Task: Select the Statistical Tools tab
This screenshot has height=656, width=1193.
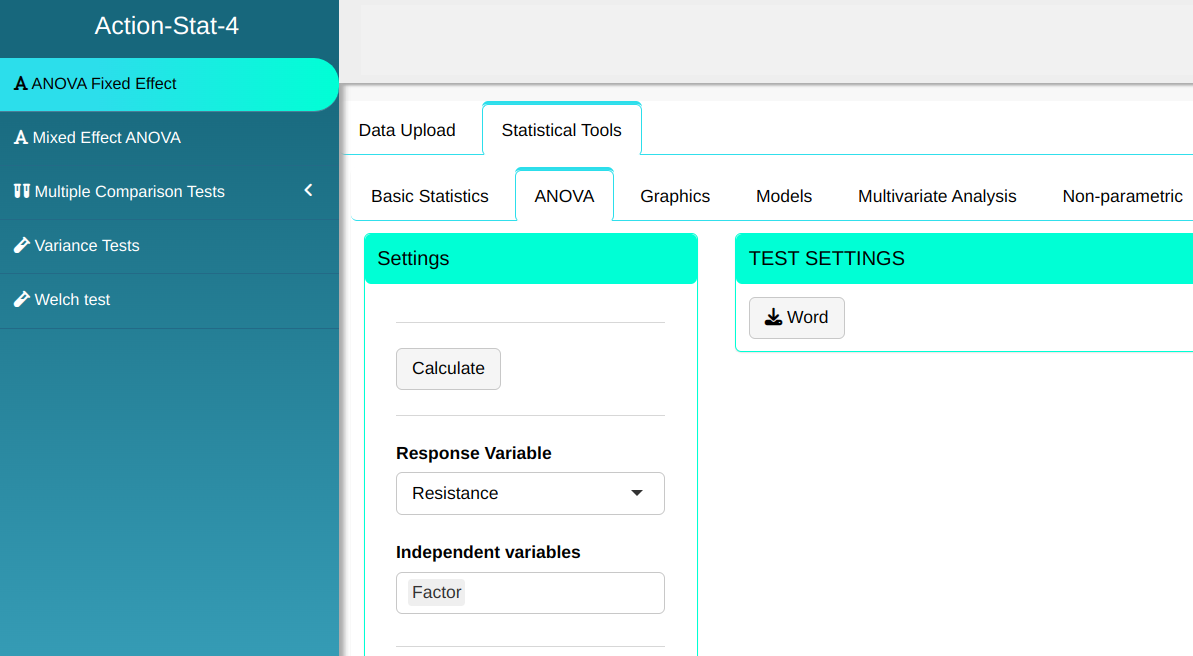Action: pyautogui.click(x=561, y=130)
